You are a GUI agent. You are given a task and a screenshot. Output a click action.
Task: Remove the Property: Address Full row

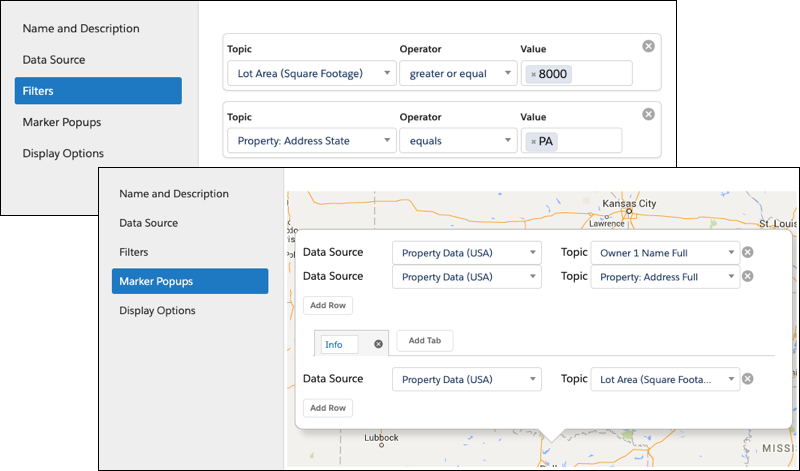pyautogui.click(x=747, y=276)
